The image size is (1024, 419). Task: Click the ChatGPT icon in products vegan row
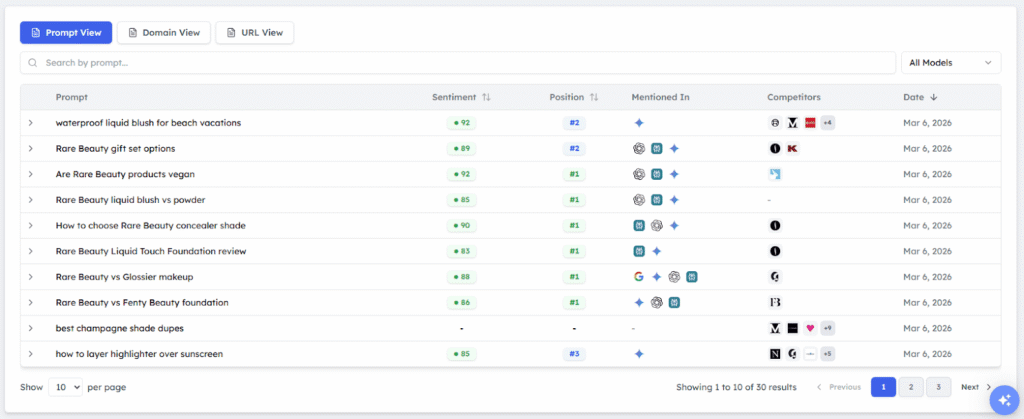(639, 174)
